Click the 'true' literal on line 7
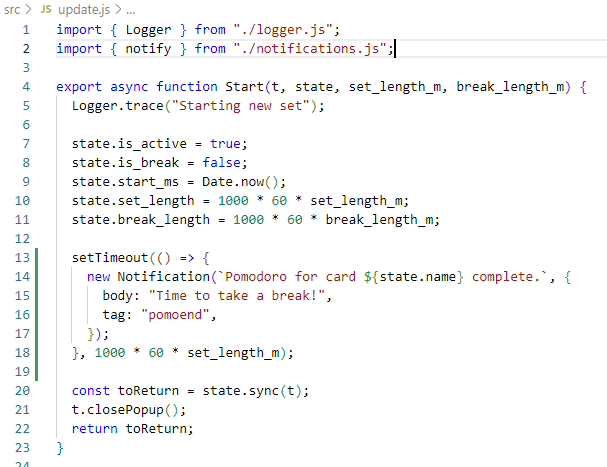 (x=225, y=144)
